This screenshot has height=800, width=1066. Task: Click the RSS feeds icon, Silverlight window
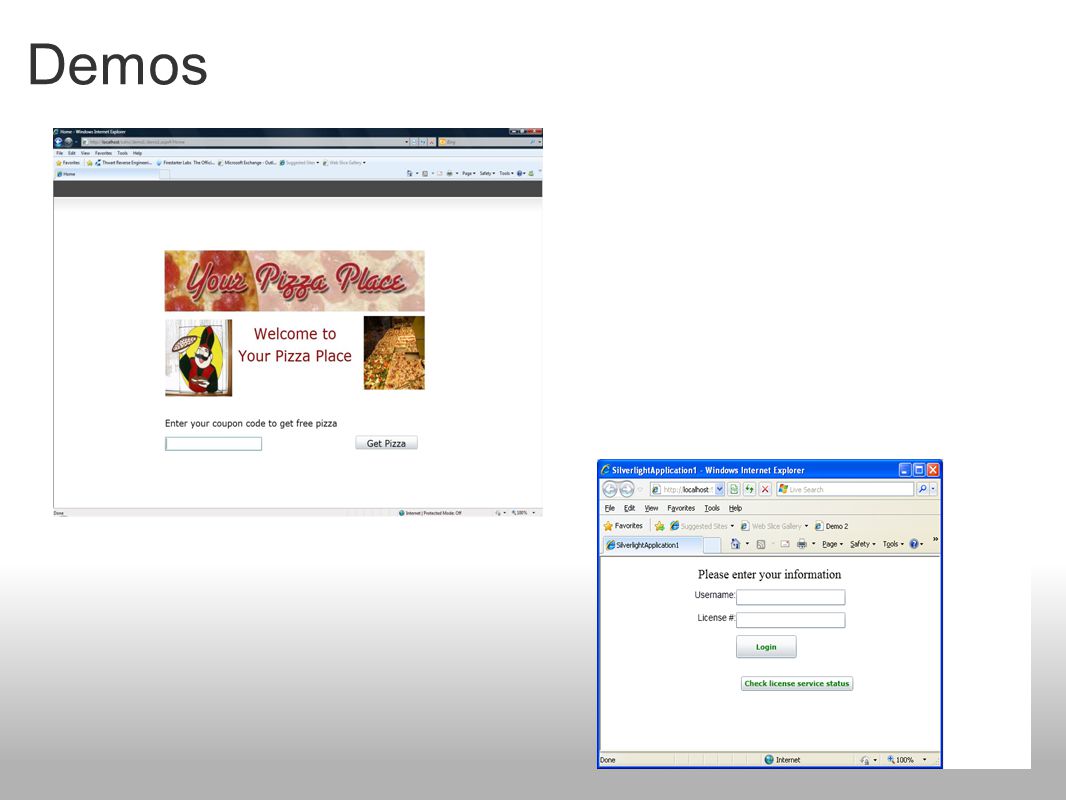[x=761, y=544]
